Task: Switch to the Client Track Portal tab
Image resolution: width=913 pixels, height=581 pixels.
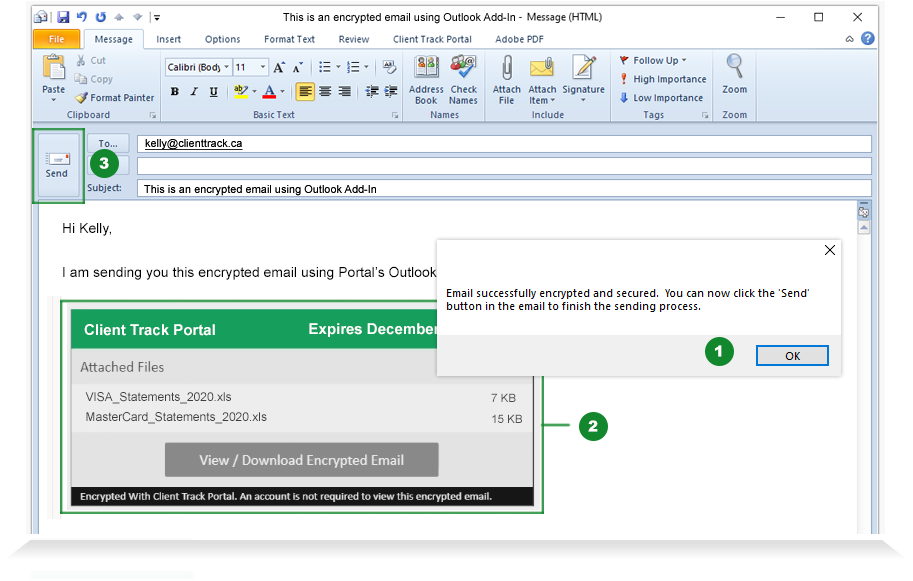Action: pyautogui.click(x=432, y=39)
